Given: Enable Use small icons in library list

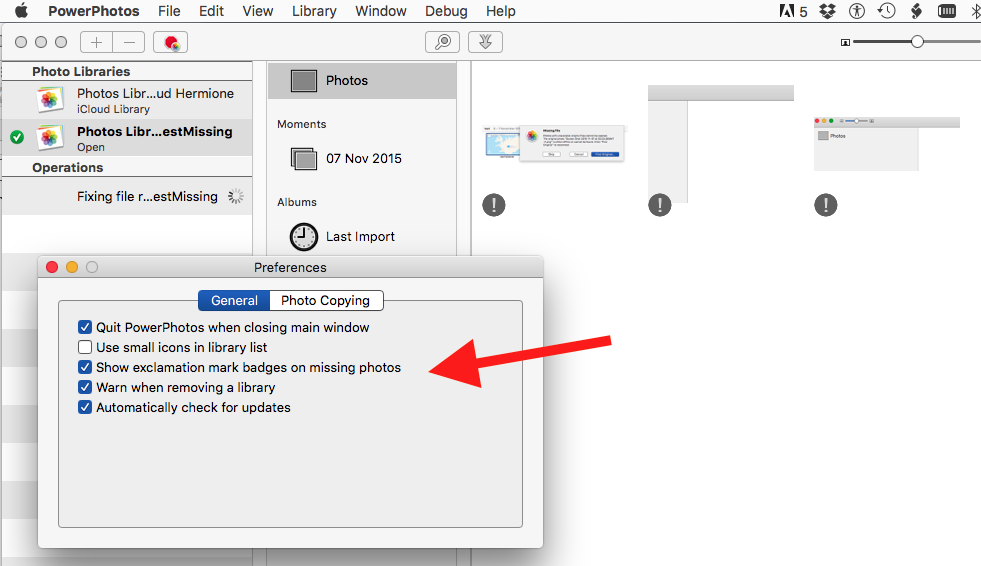Looking at the screenshot, I should 85,347.
